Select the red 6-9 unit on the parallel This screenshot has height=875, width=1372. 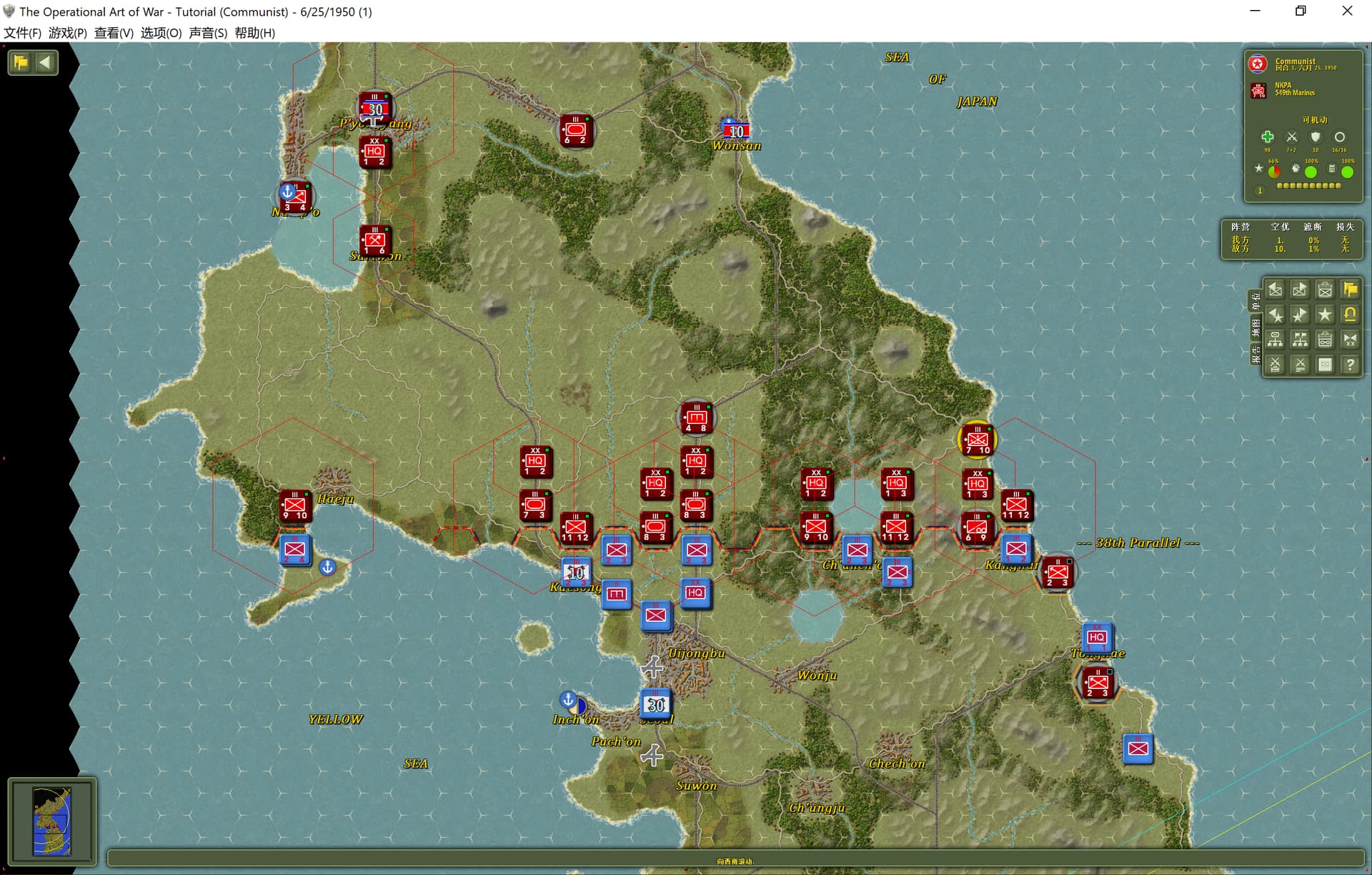(x=977, y=528)
